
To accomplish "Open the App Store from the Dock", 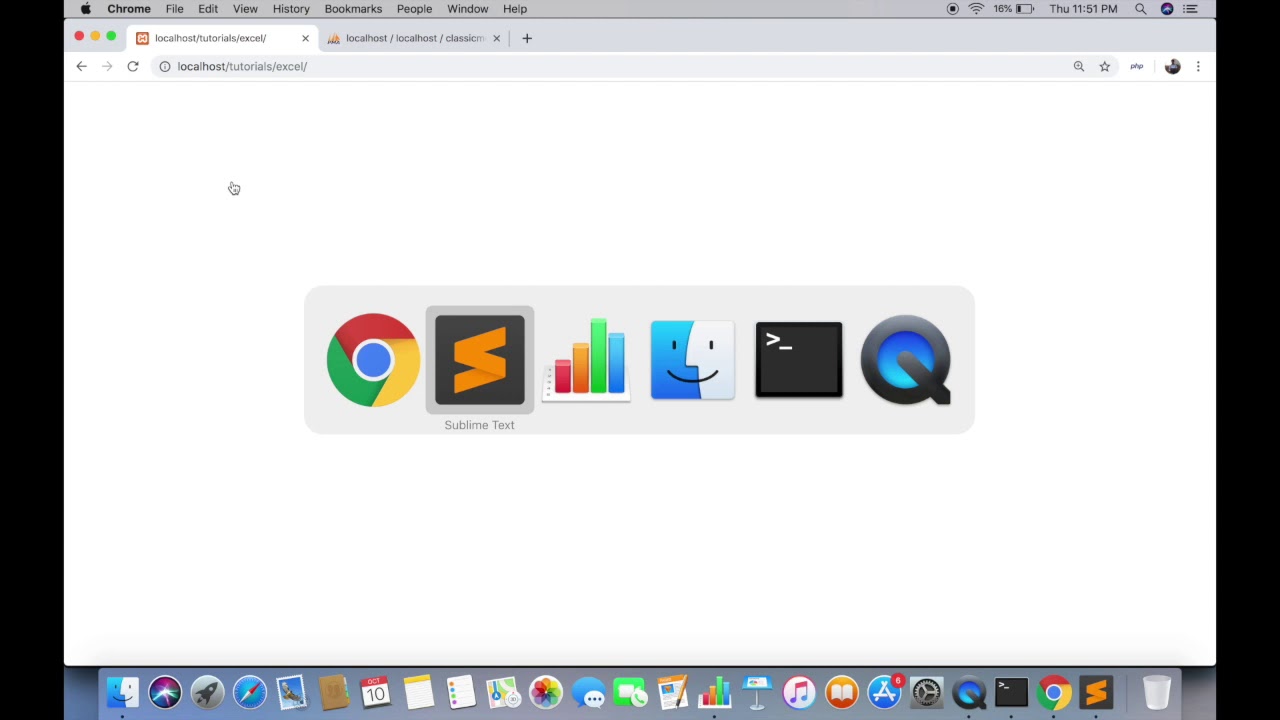I will 884,692.
